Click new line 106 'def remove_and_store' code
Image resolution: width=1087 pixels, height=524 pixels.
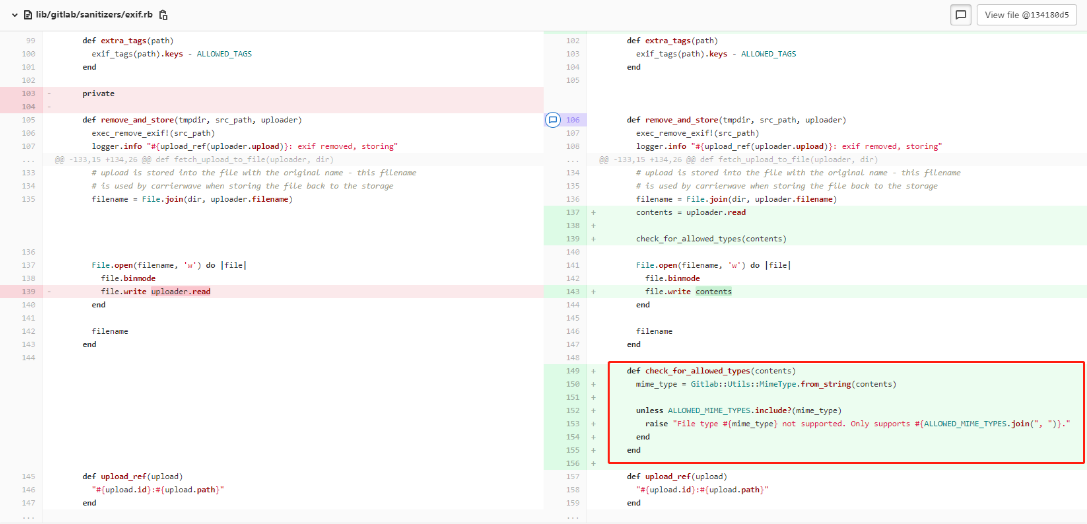click(736, 120)
